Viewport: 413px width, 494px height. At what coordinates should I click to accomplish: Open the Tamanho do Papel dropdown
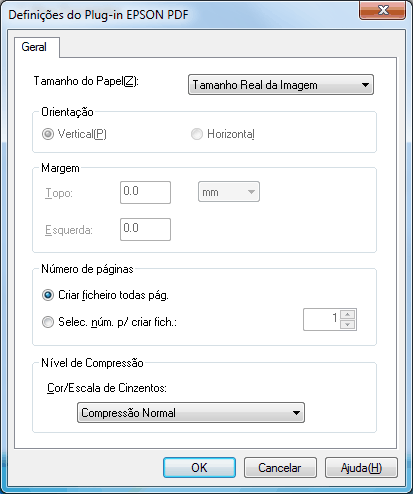tap(281, 85)
